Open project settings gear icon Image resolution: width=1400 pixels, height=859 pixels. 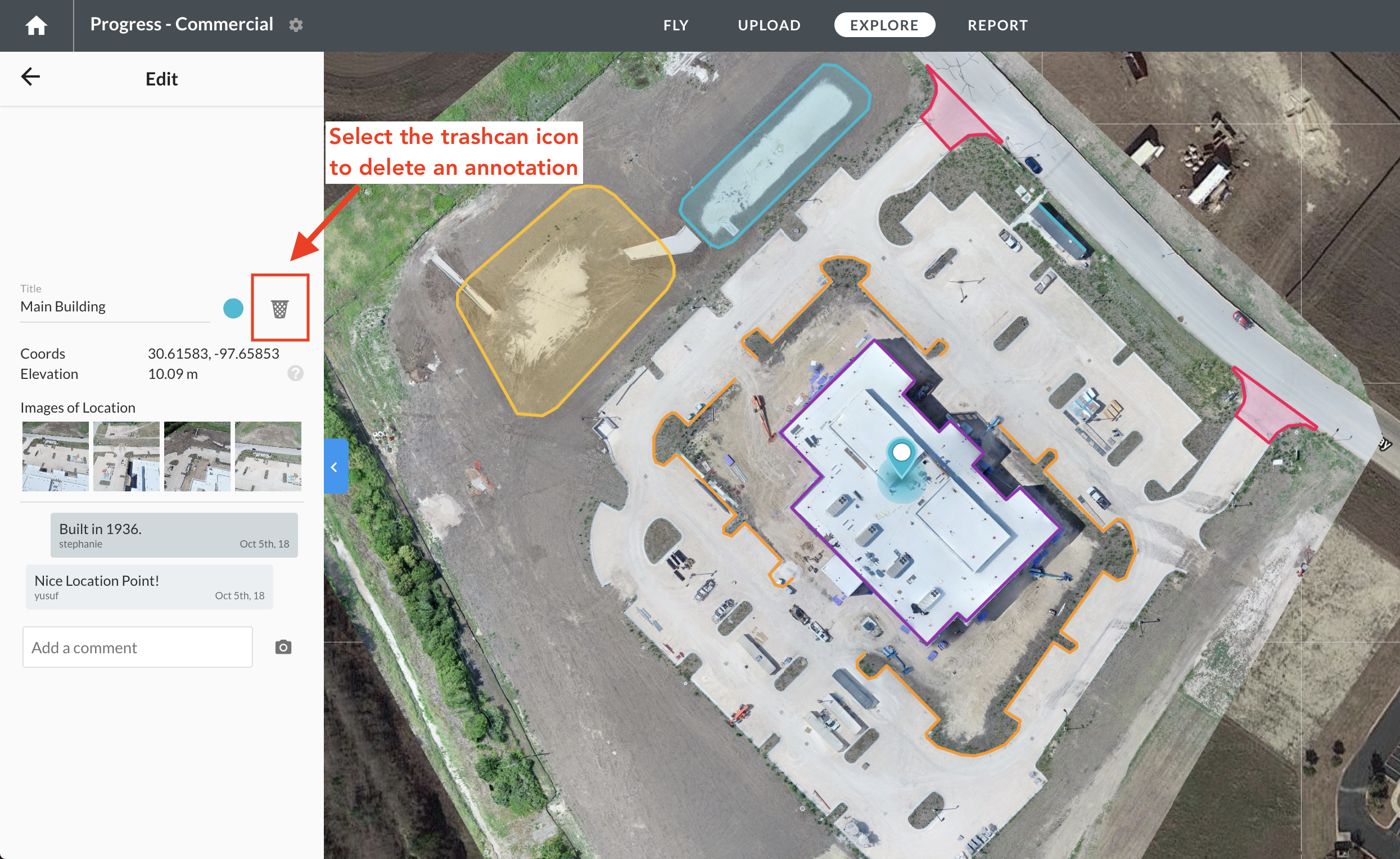point(295,25)
